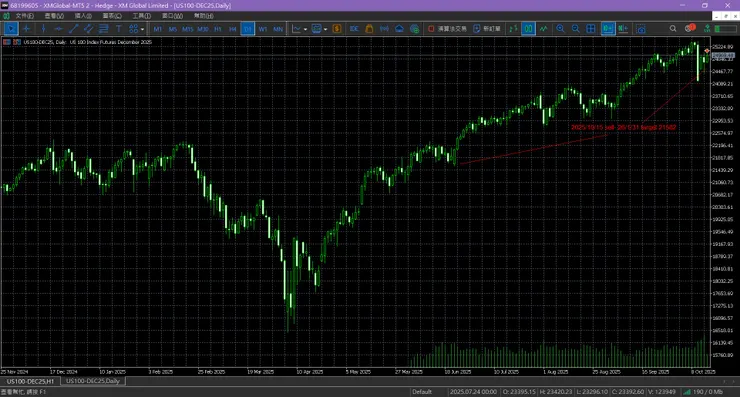
Task: Switch chart to MN monthly timeframe
Action: pyautogui.click(x=278, y=29)
